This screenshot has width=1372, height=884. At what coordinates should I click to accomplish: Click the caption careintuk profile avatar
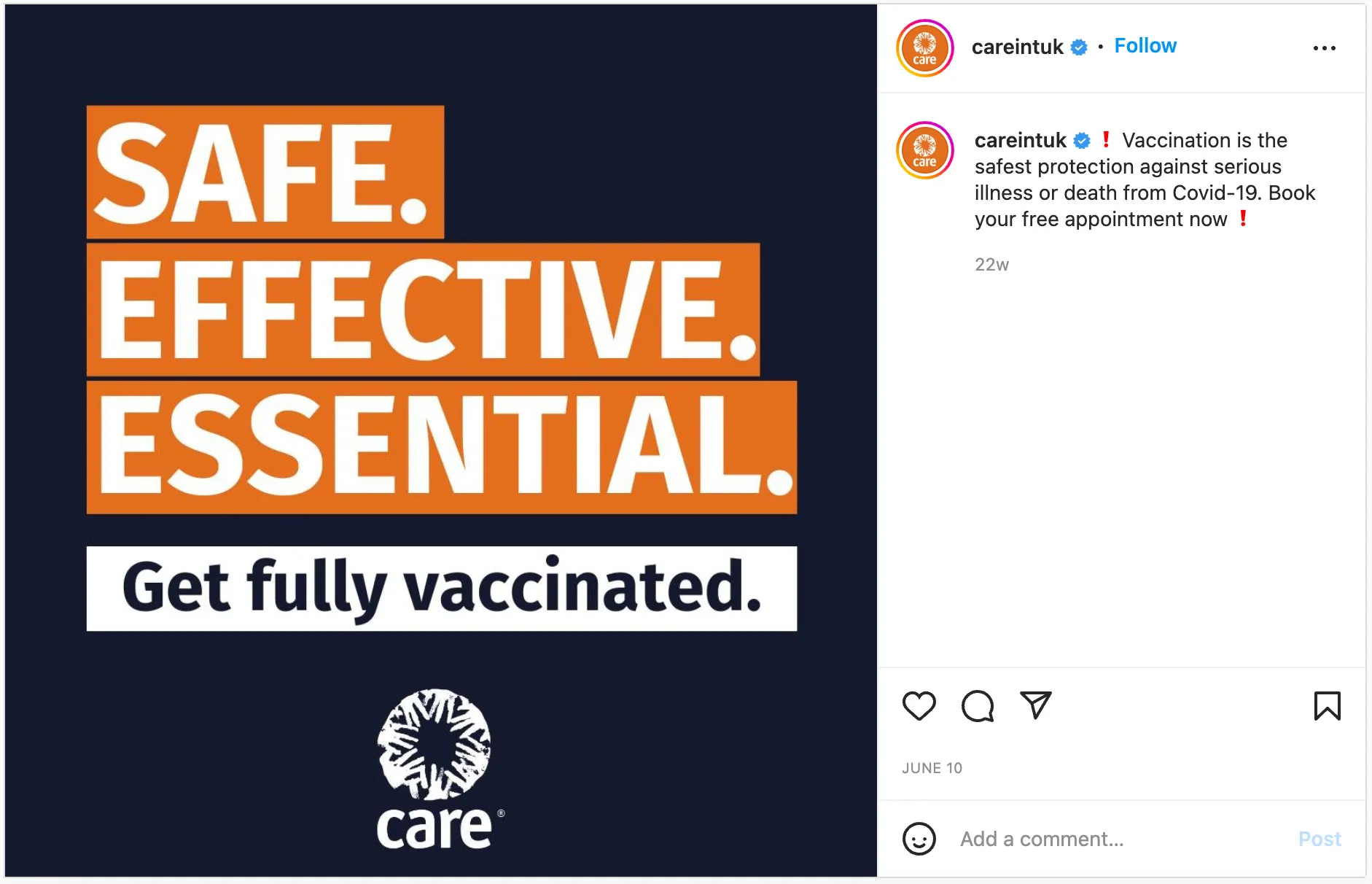pyautogui.click(x=924, y=150)
